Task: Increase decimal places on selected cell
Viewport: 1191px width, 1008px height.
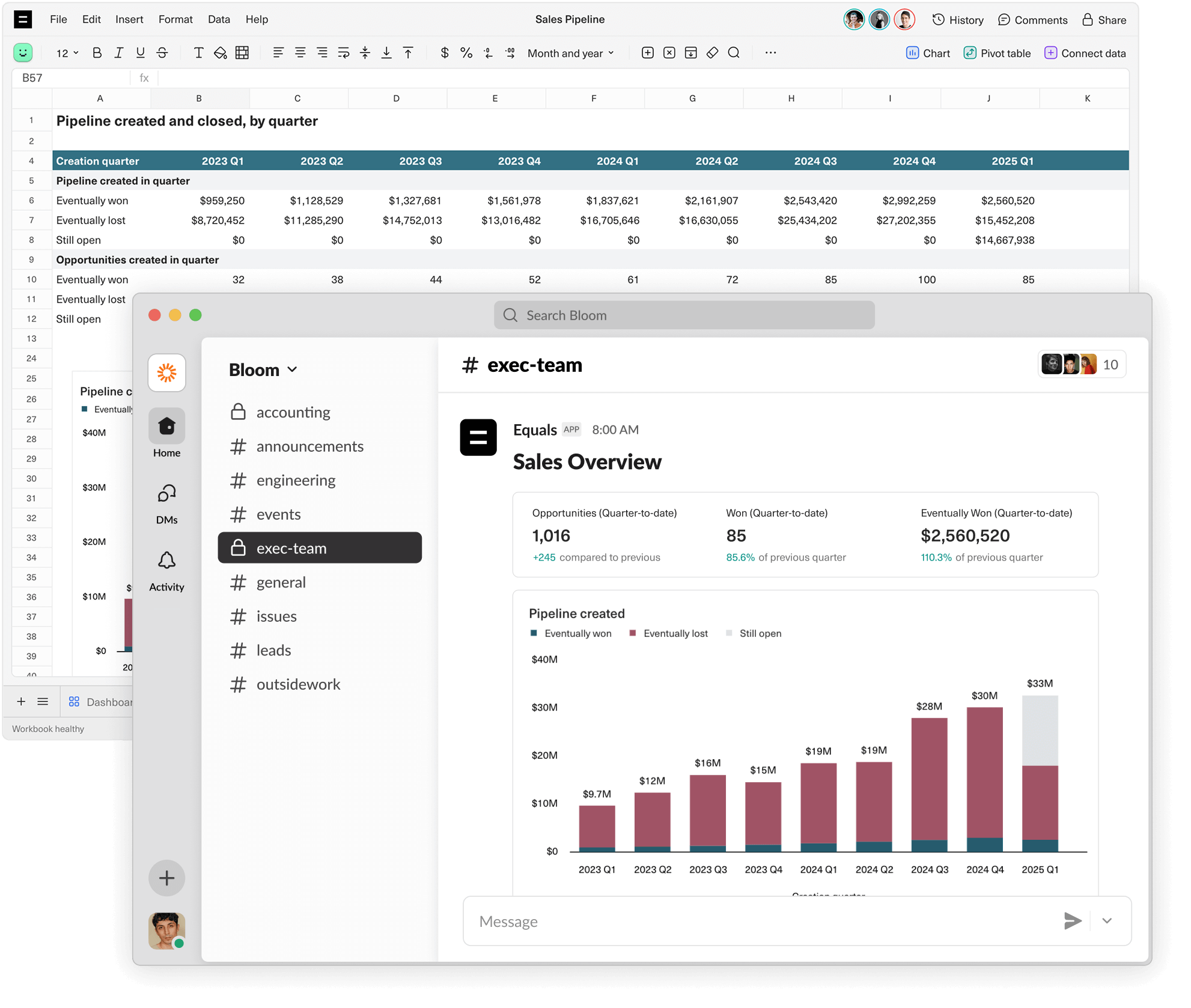Action: (510, 53)
